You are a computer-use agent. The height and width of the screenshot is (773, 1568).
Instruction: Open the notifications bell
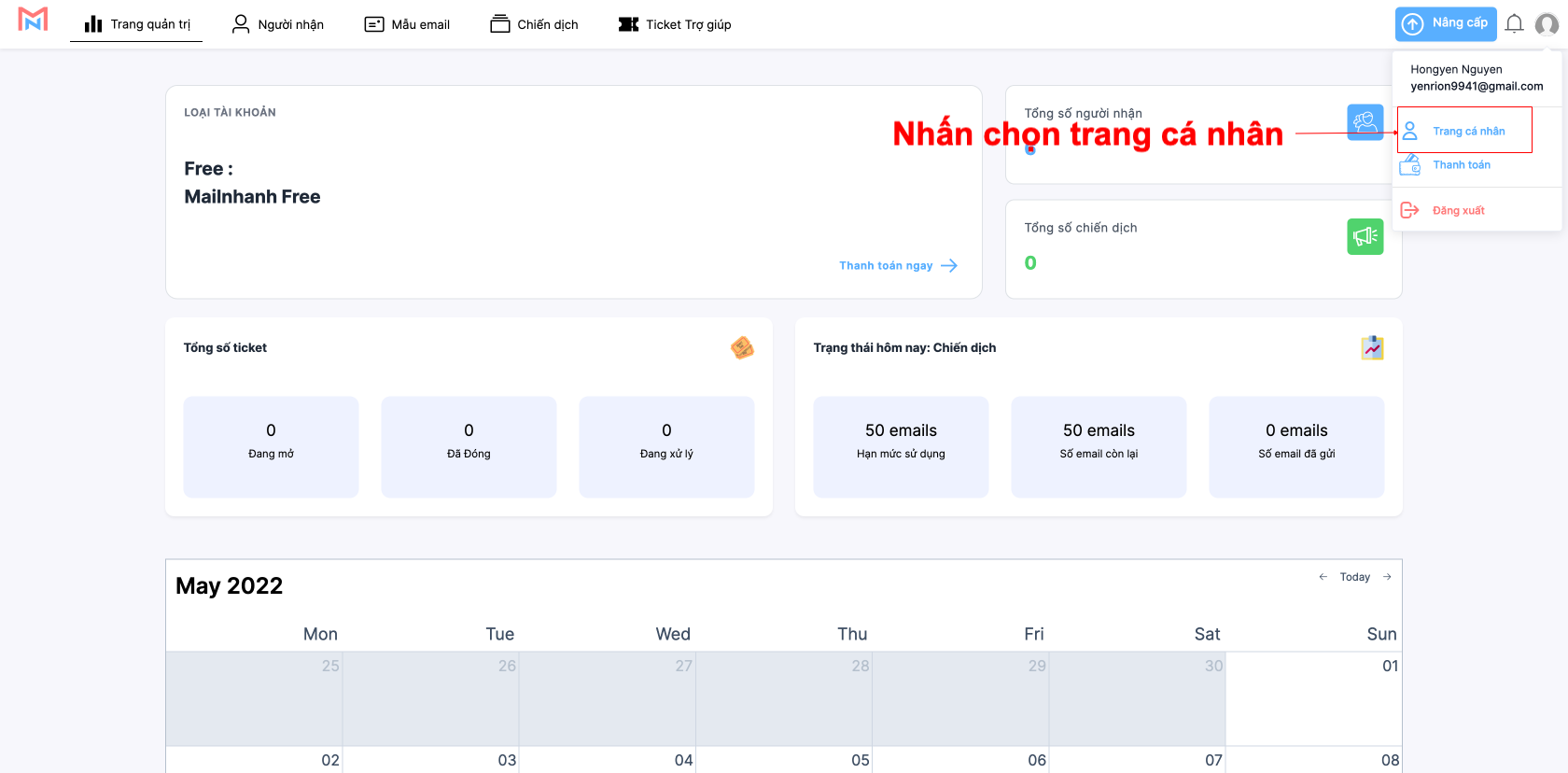1514,24
